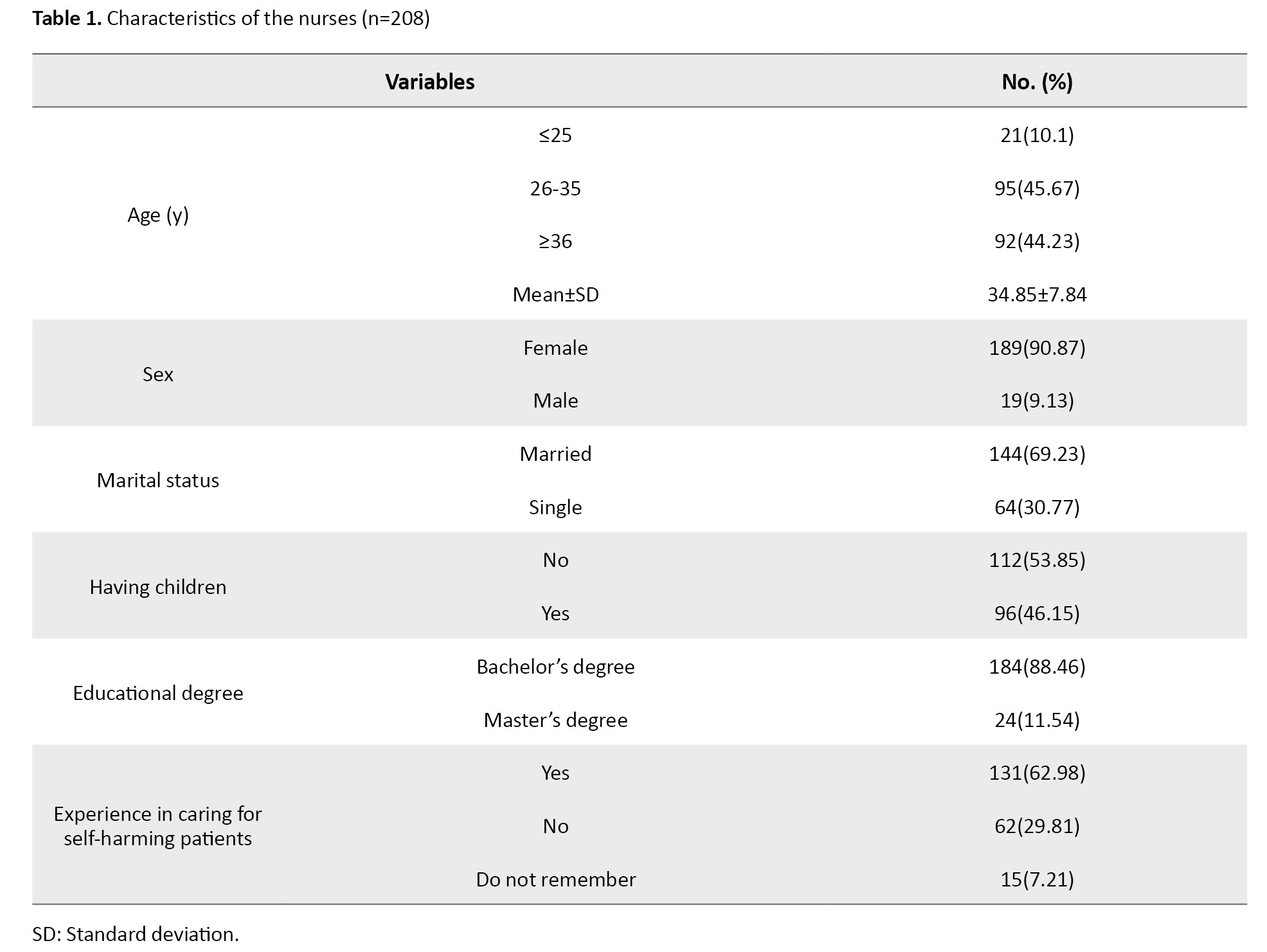Click the Bachelor's degree cell

pos(555,667)
